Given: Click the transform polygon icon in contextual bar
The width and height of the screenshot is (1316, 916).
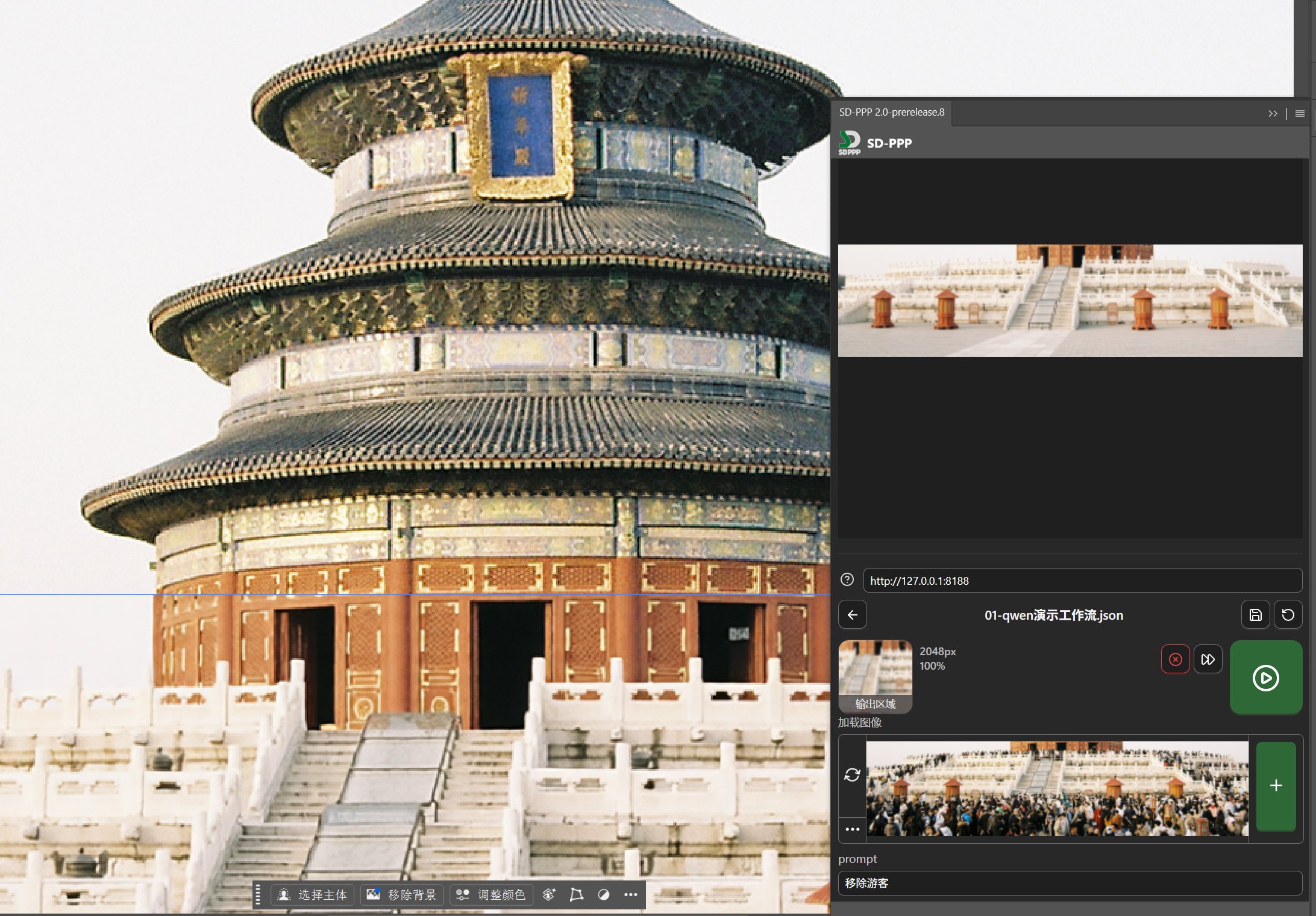Looking at the screenshot, I should [x=576, y=895].
